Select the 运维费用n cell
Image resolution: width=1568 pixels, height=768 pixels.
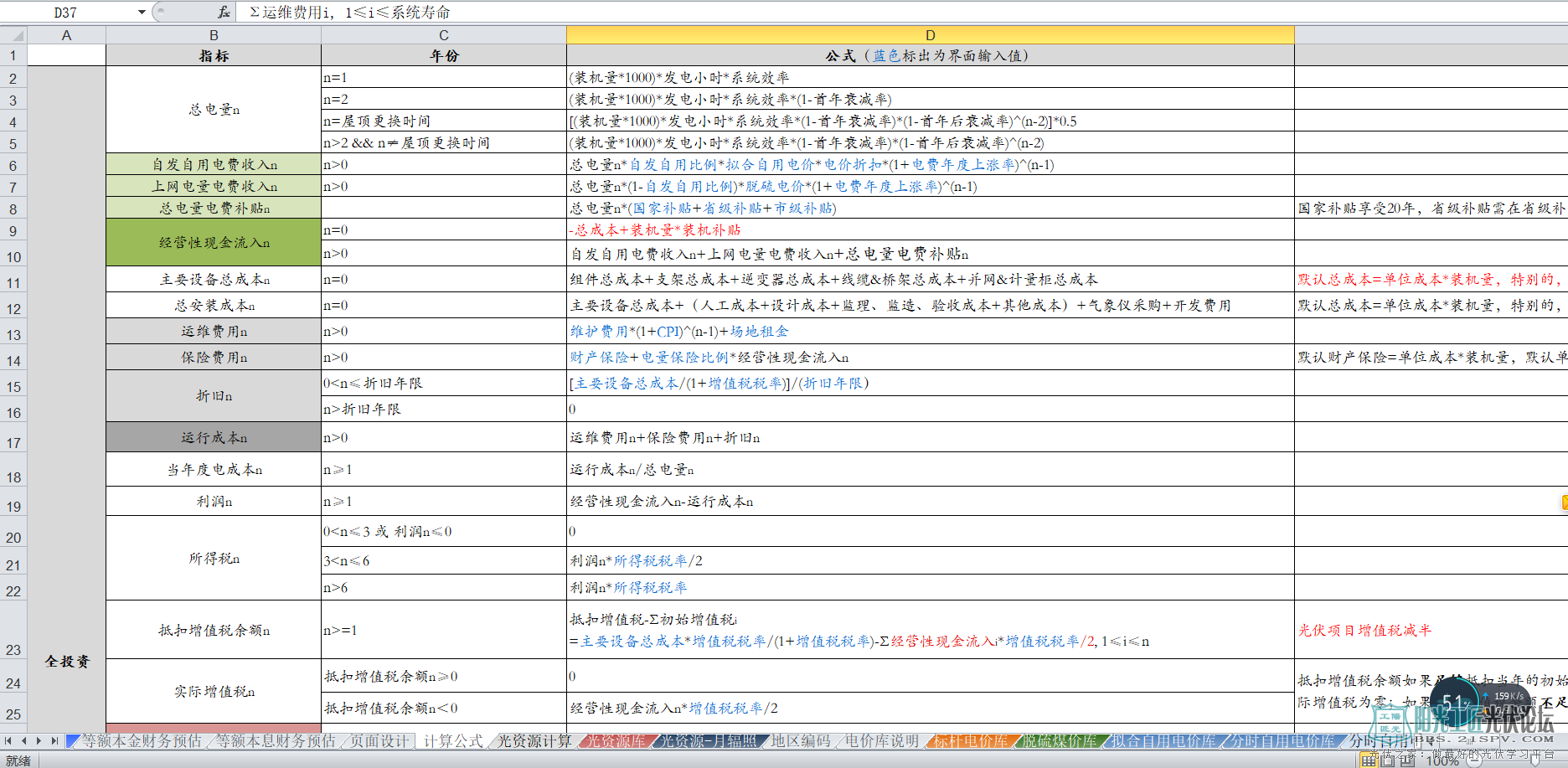[214, 331]
